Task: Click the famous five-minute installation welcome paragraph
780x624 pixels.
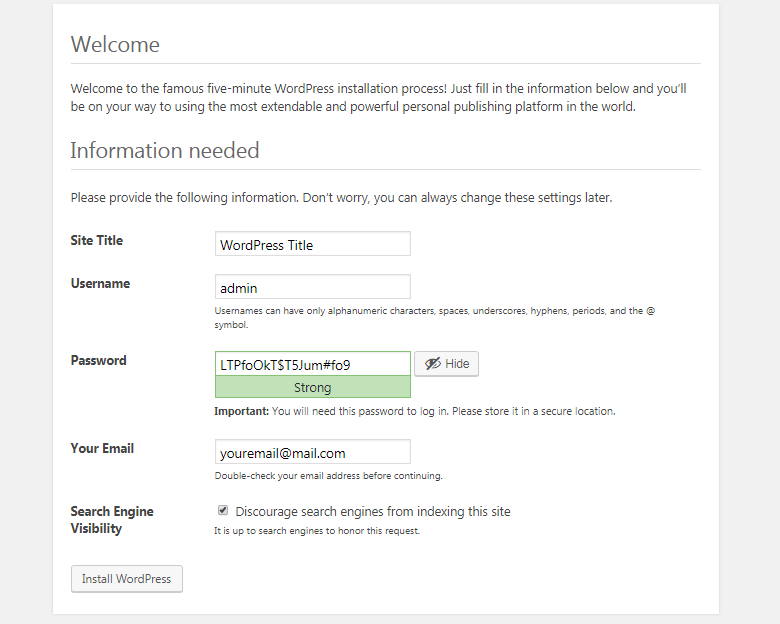Action: pyautogui.click(x=379, y=98)
